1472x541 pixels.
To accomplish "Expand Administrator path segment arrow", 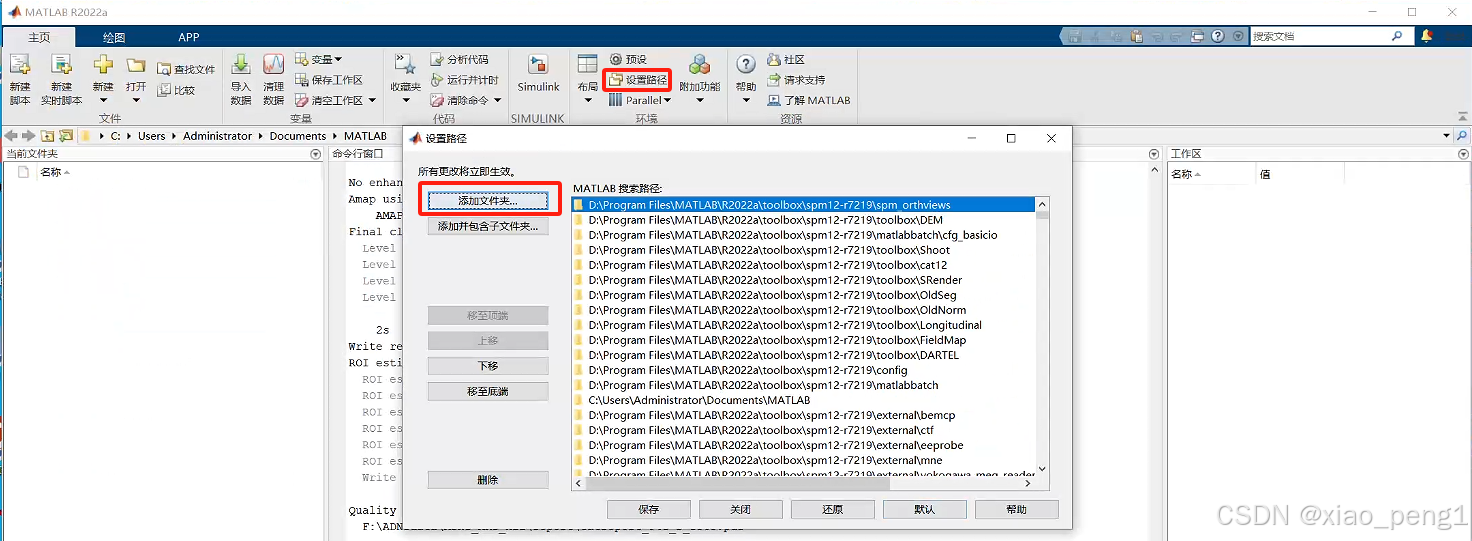I will coord(260,136).
